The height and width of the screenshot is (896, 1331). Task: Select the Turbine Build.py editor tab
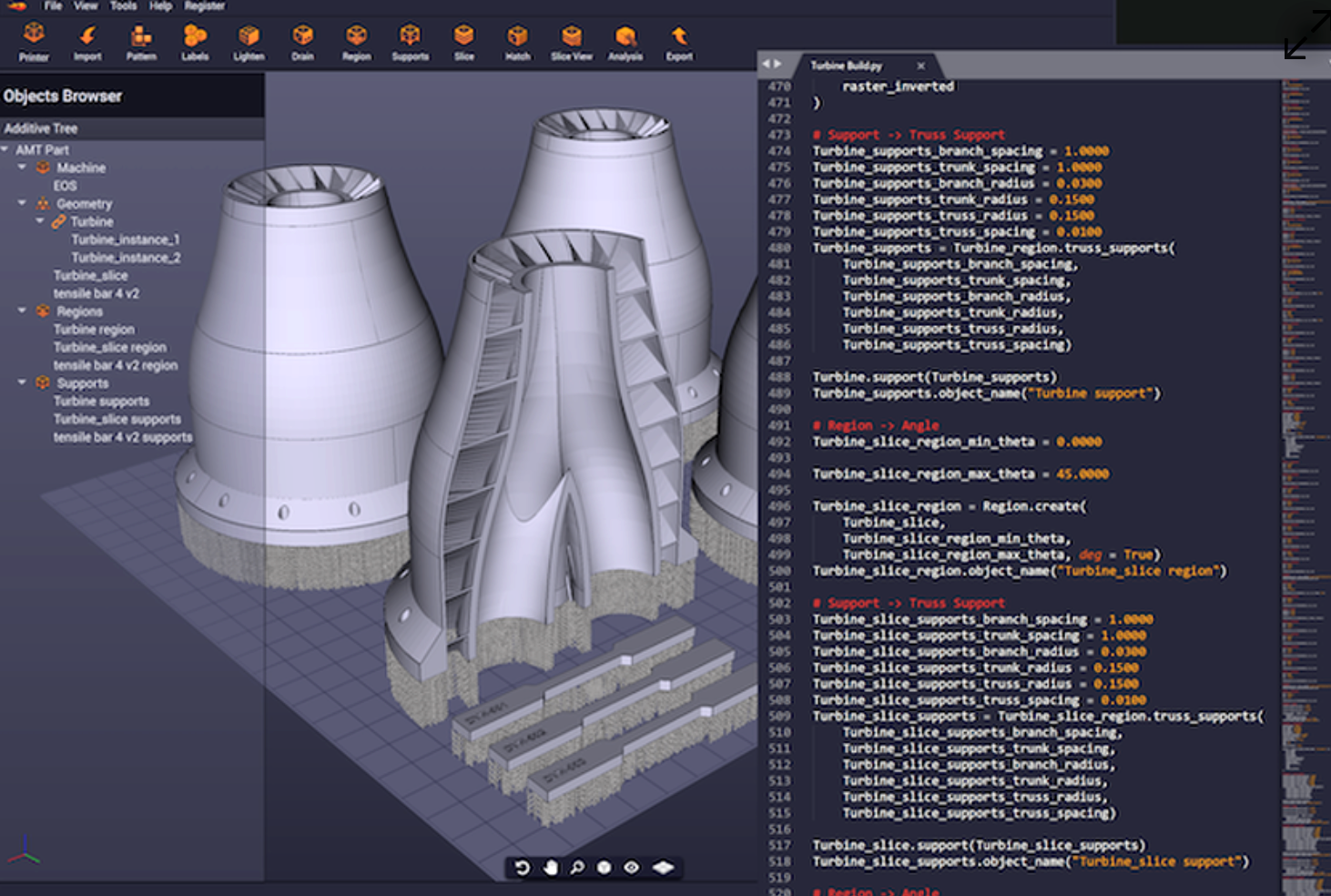847,66
